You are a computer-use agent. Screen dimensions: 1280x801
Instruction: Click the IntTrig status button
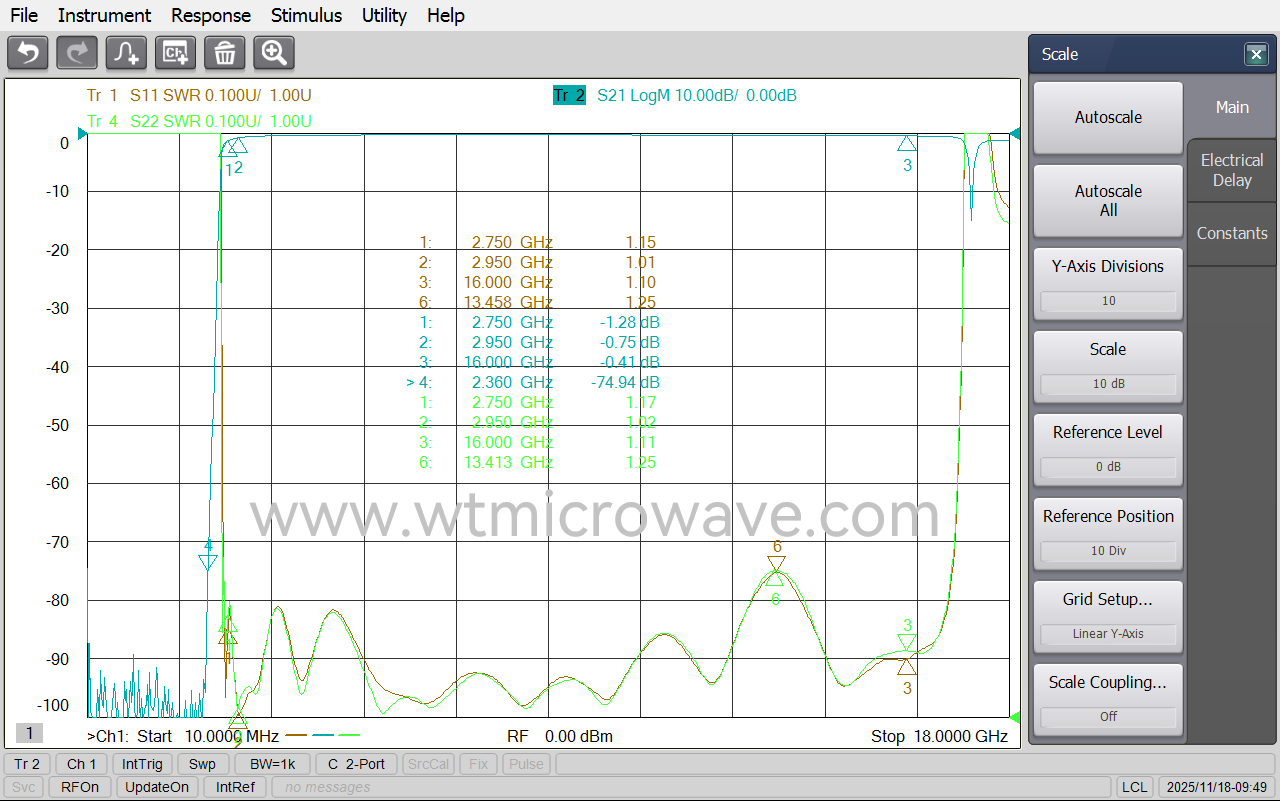tap(143, 764)
